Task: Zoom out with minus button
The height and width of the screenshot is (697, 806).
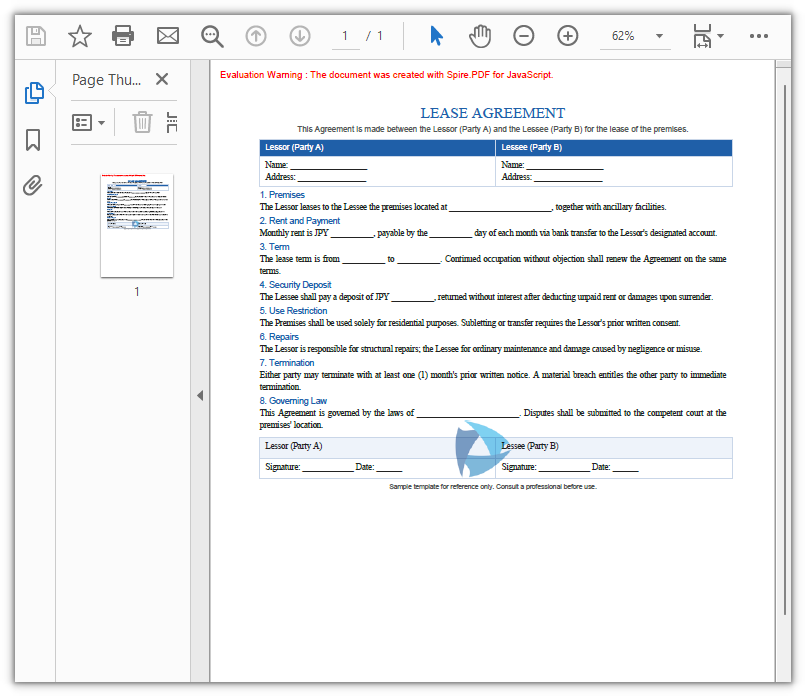Action: point(524,36)
